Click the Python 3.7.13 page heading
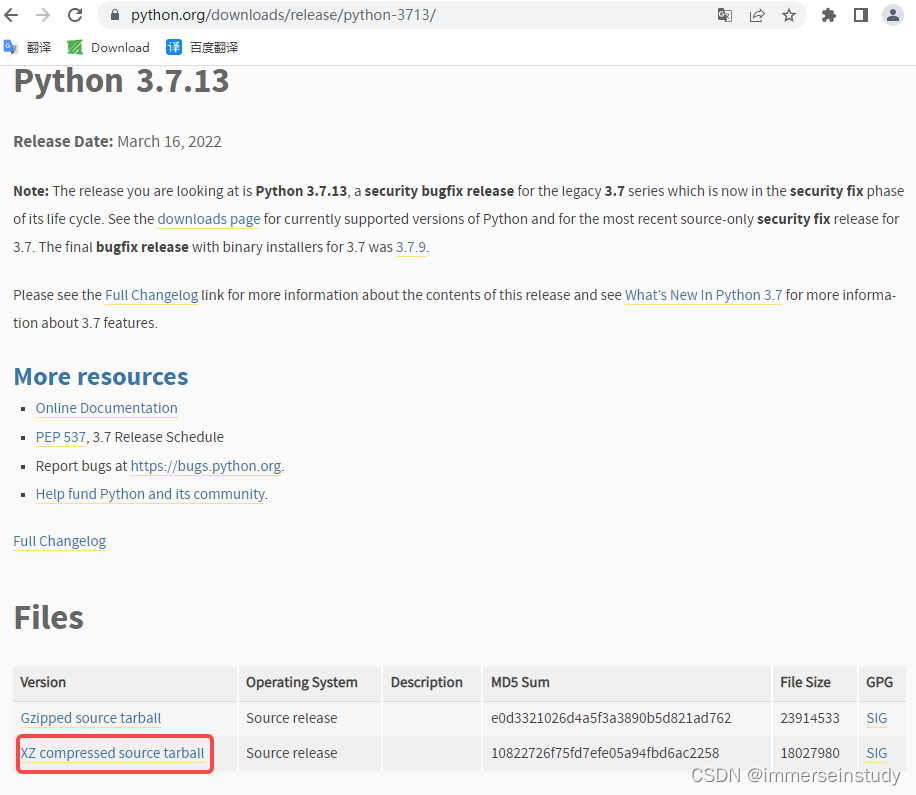The height and width of the screenshot is (795, 916). (x=121, y=81)
